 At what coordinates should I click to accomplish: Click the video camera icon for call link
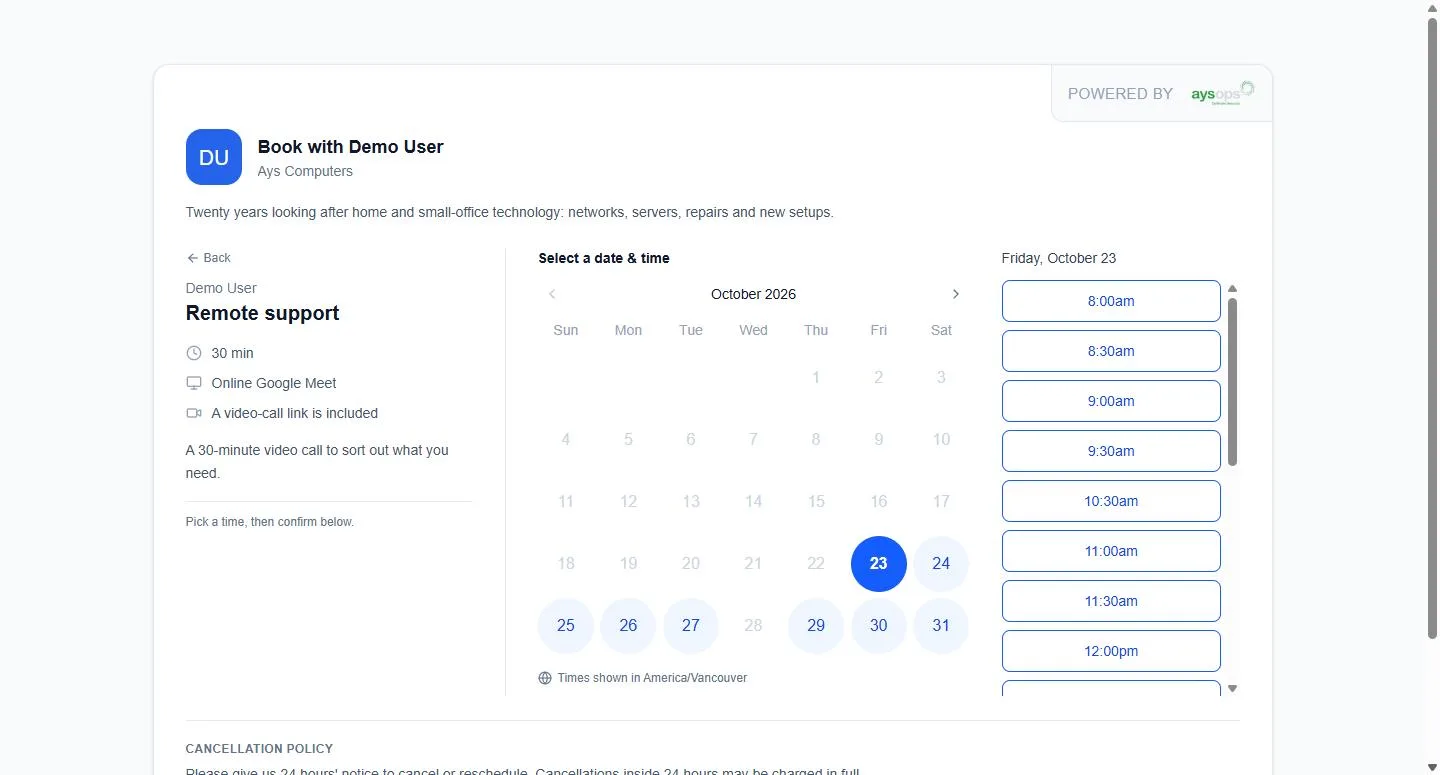click(194, 413)
